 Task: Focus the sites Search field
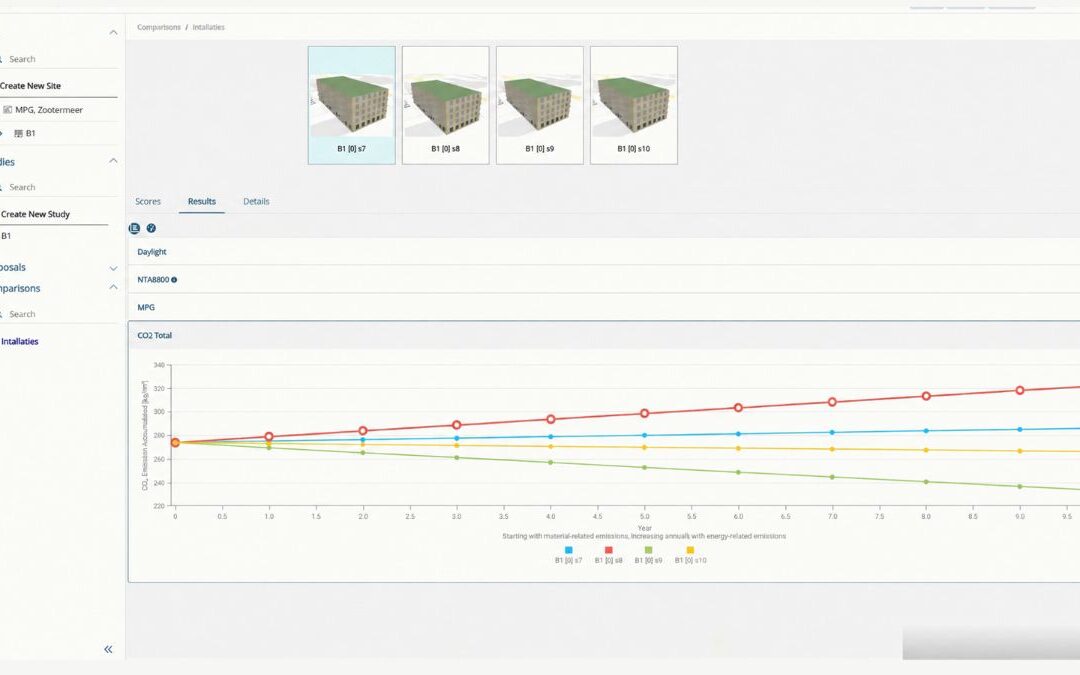[59, 59]
